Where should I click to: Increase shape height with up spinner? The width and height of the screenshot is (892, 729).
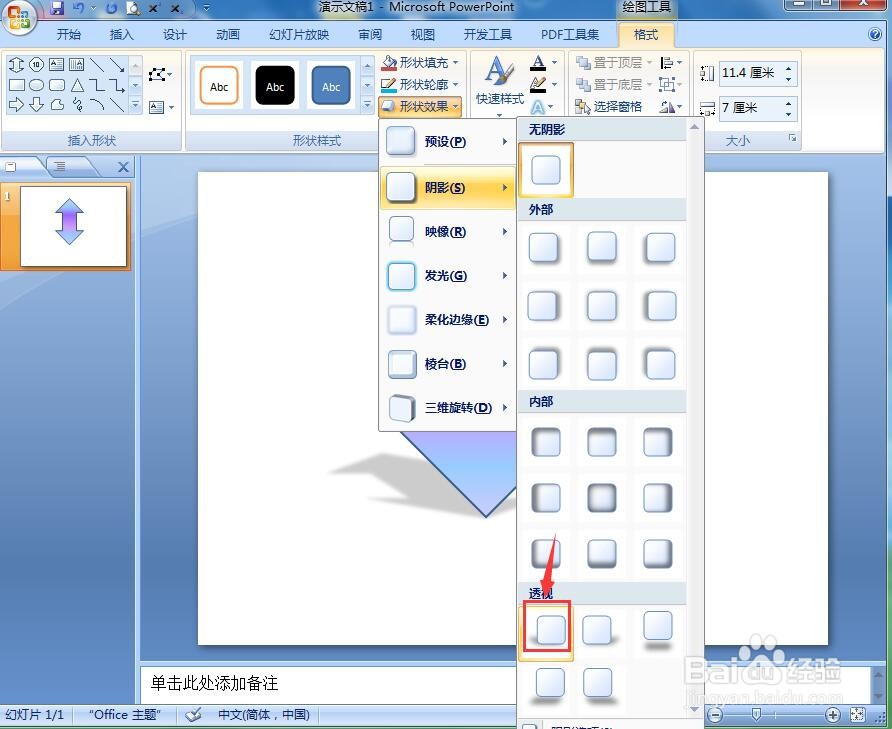(788, 68)
